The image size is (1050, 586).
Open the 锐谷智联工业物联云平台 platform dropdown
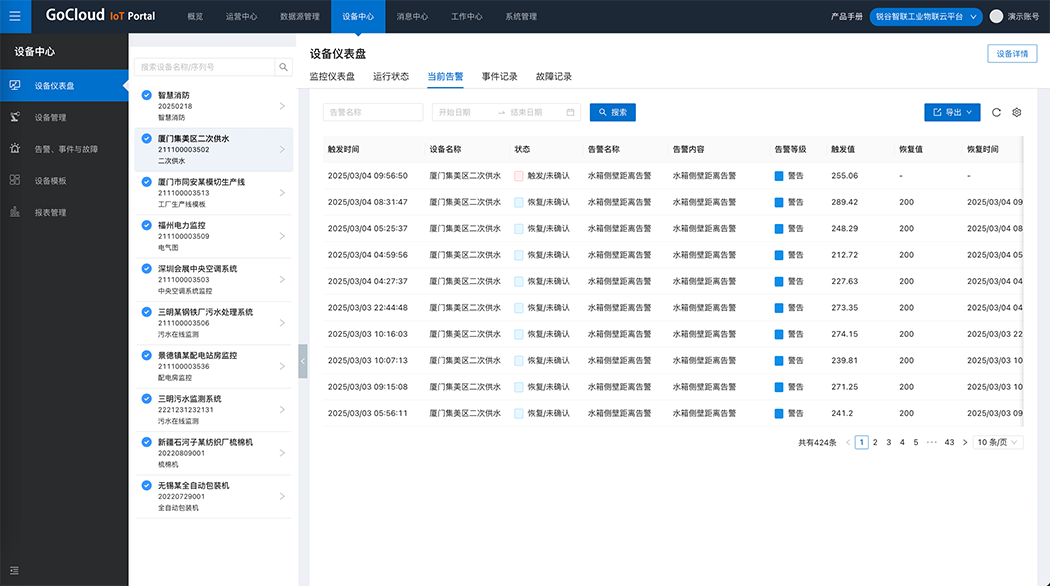click(925, 17)
